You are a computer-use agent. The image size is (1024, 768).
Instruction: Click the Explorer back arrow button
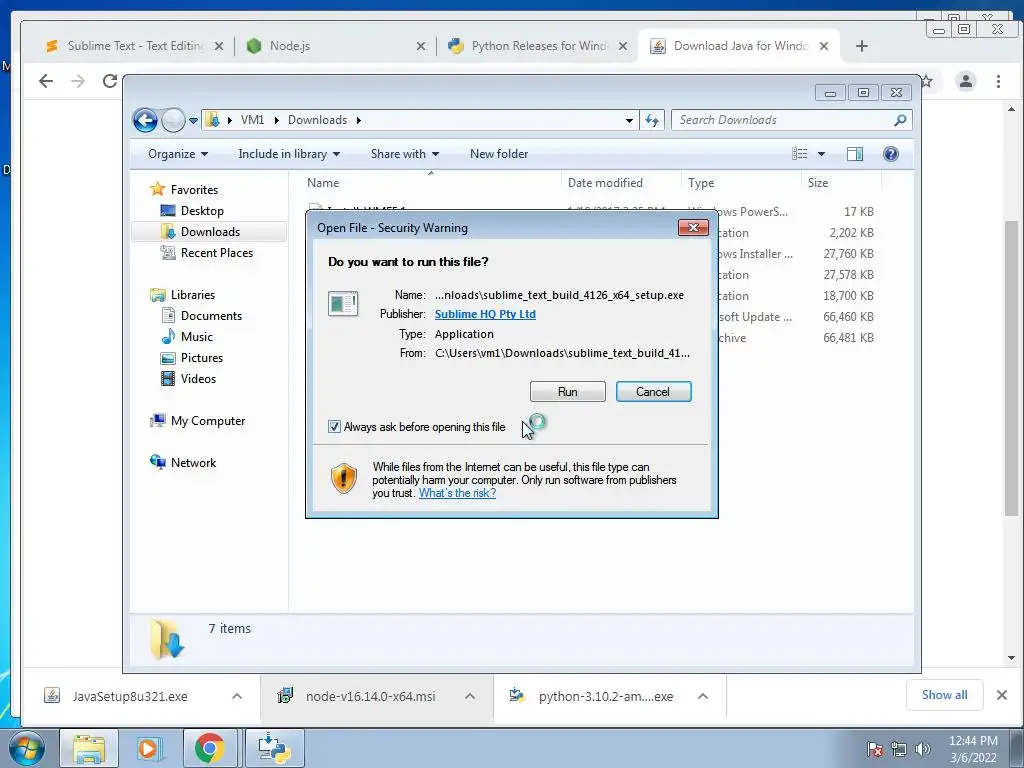(x=145, y=120)
